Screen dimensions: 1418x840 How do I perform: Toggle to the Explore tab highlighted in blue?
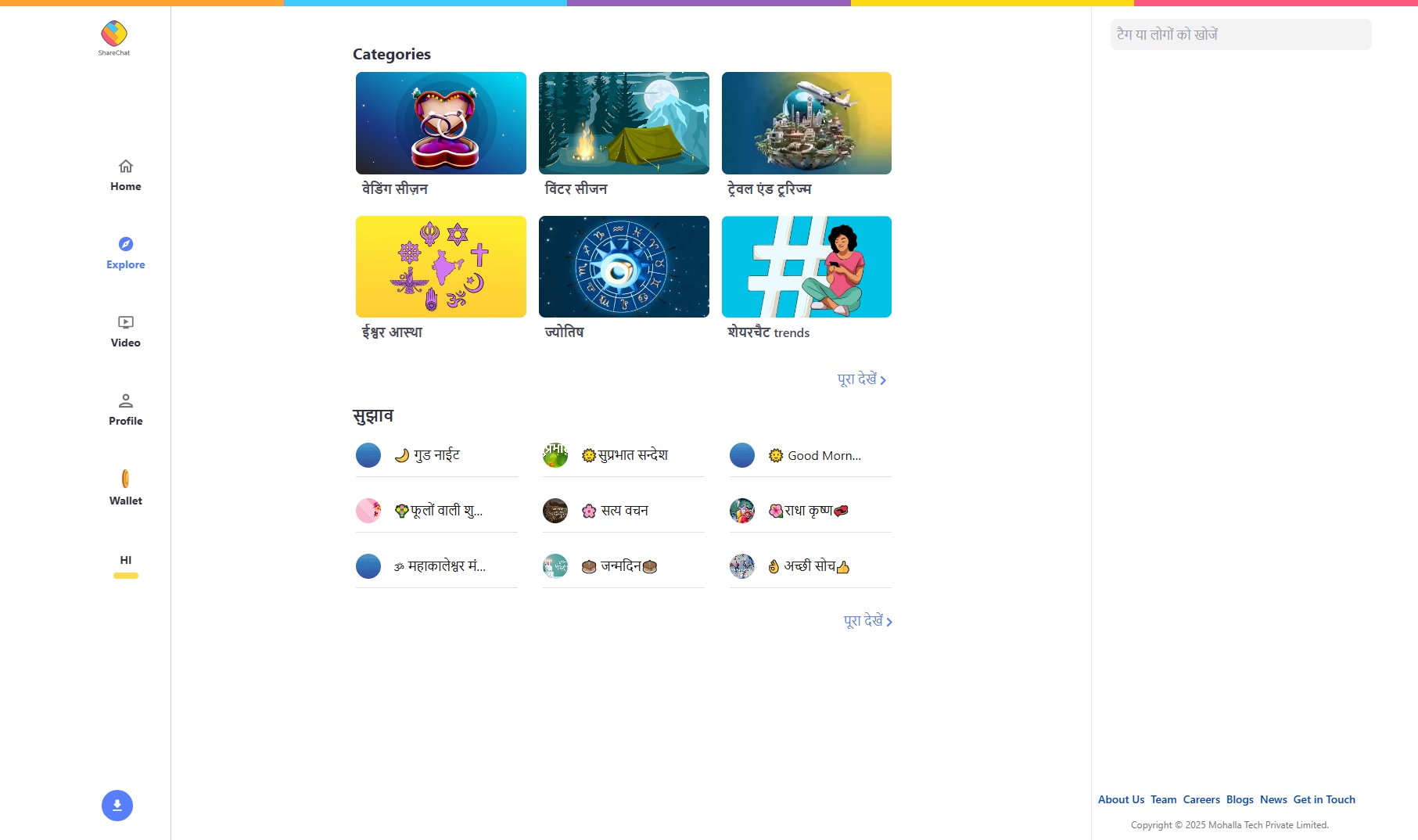pyautogui.click(x=125, y=252)
